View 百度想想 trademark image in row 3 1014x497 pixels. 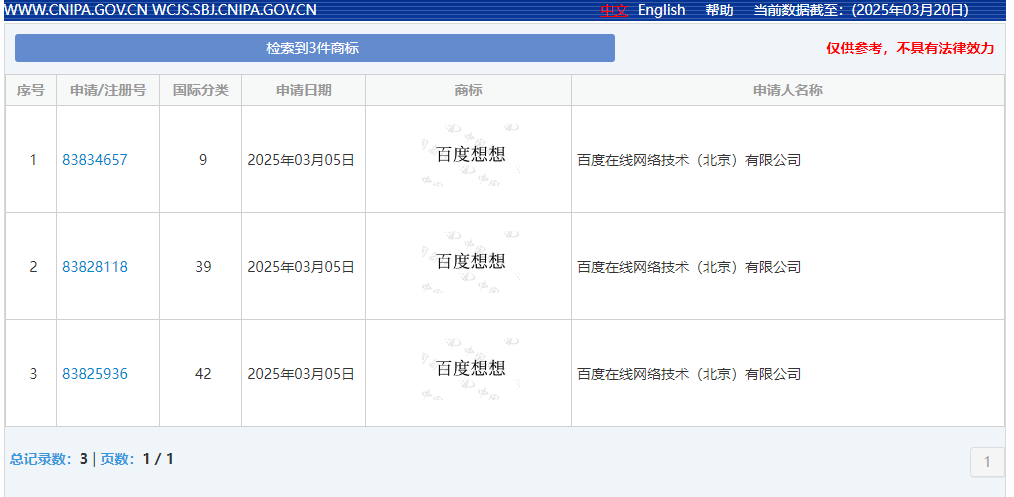(x=469, y=369)
